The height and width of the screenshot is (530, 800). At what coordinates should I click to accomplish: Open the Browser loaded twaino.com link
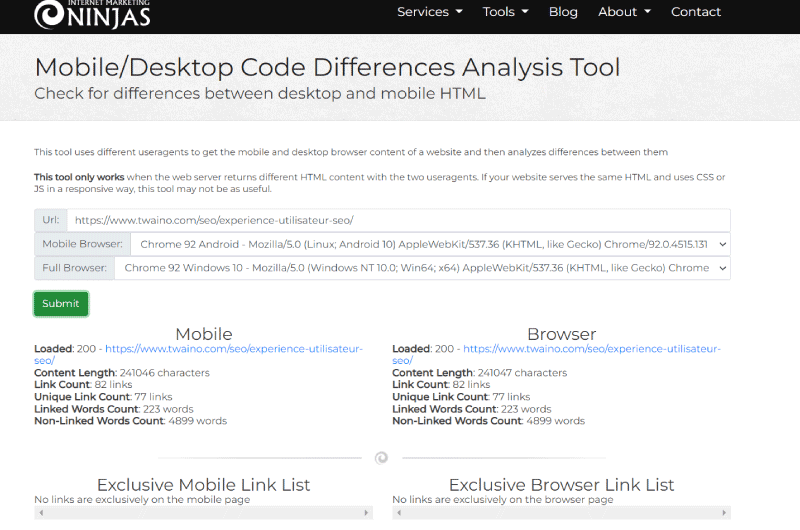(556, 355)
